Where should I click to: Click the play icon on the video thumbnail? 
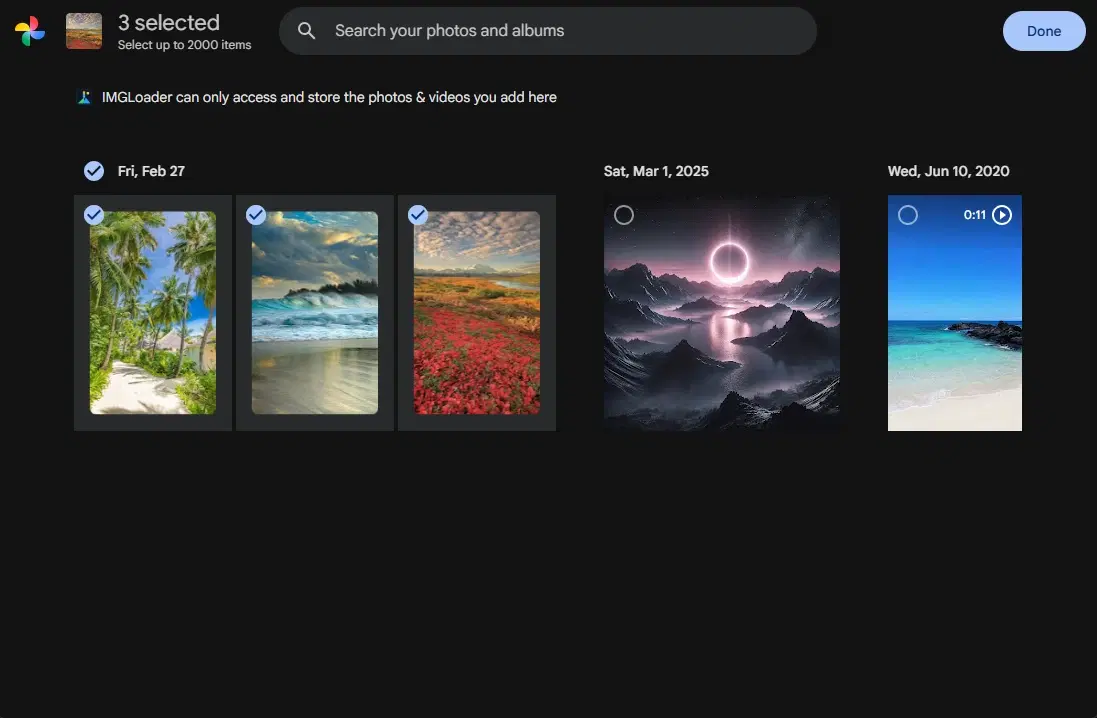tap(1003, 214)
